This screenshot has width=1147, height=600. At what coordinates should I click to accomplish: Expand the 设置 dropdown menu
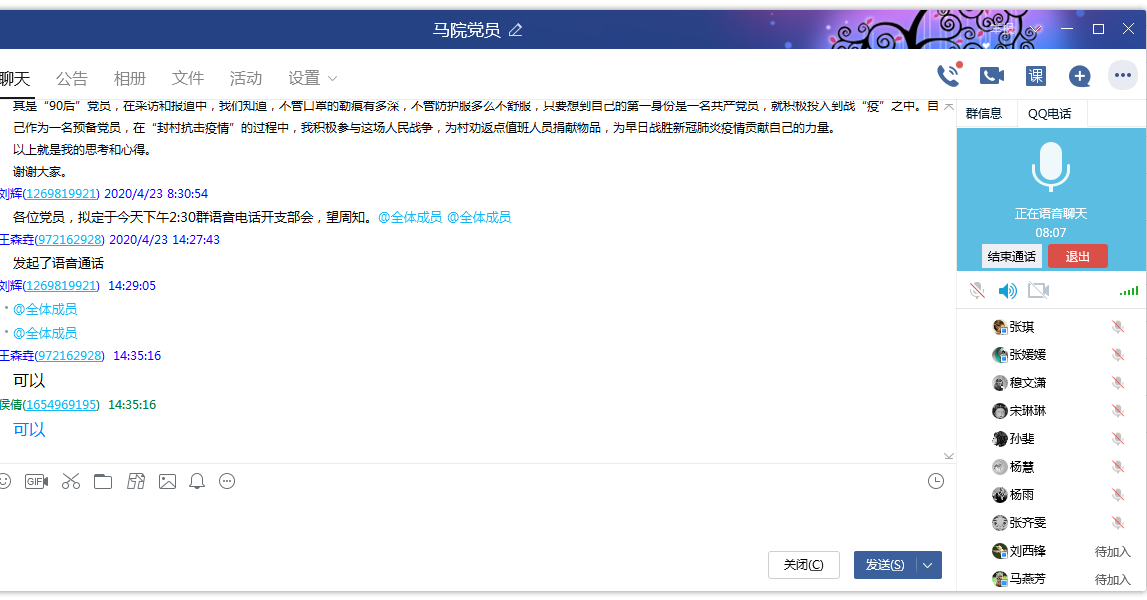pos(312,78)
